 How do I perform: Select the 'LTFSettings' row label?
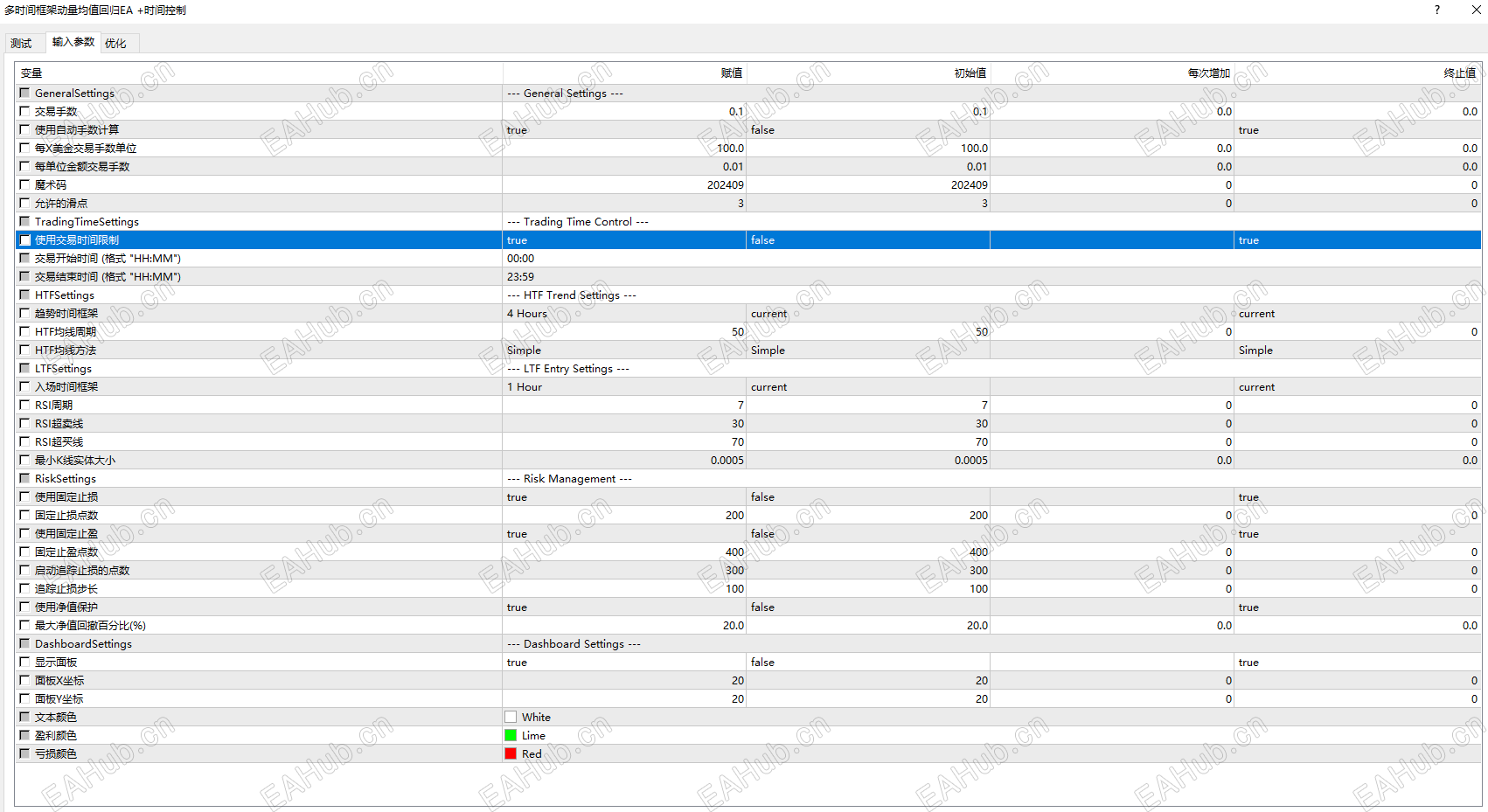click(63, 369)
